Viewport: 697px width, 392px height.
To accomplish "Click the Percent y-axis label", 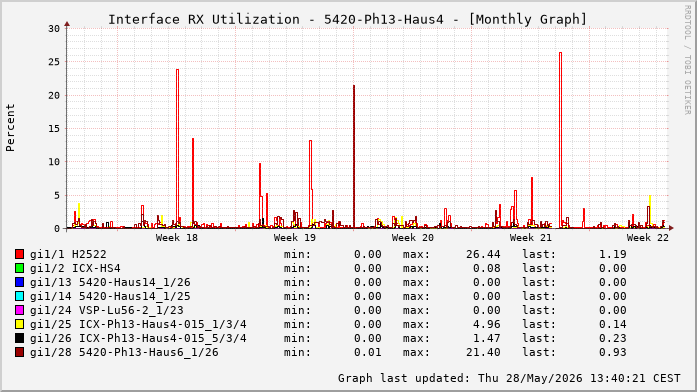I will point(10,128).
